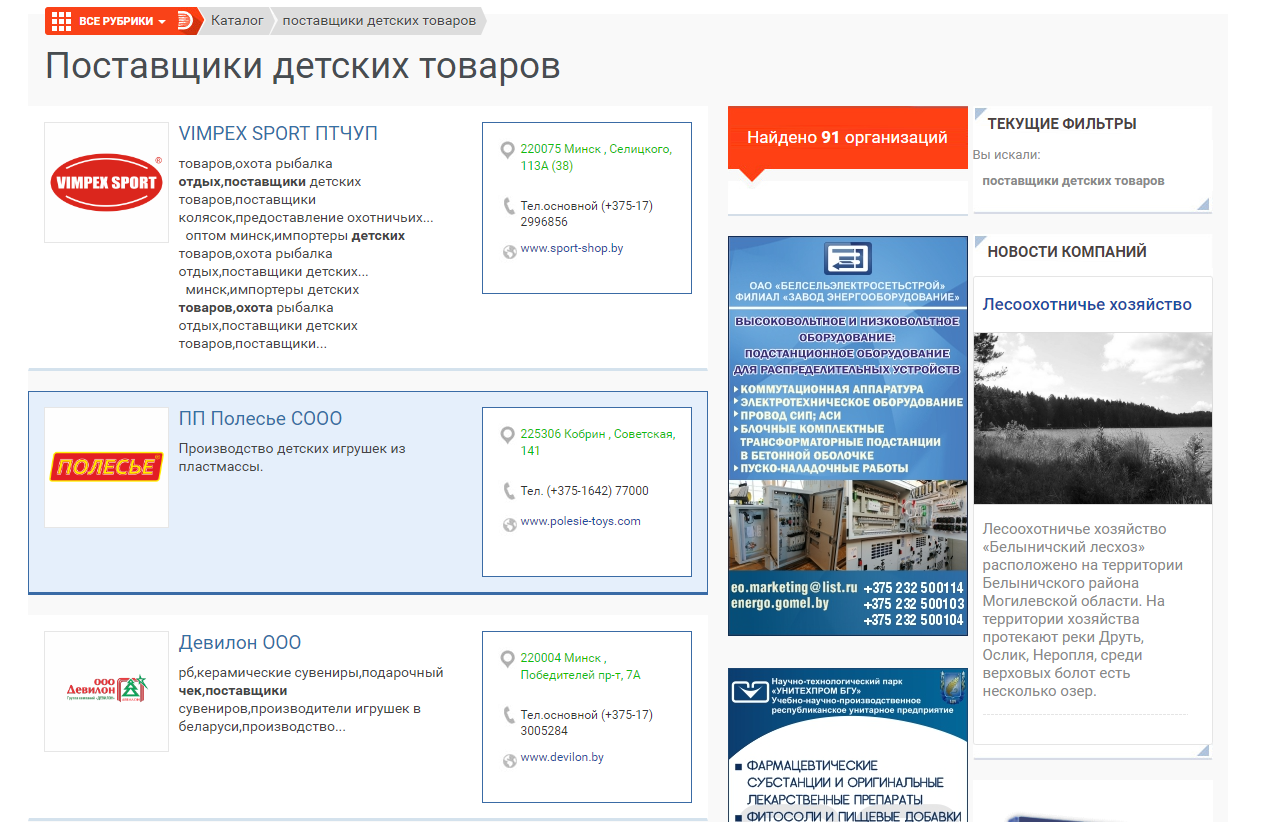Click the Поставщики детских товаров page heading
The width and height of the screenshot is (1283, 822).
[x=303, y=66]
